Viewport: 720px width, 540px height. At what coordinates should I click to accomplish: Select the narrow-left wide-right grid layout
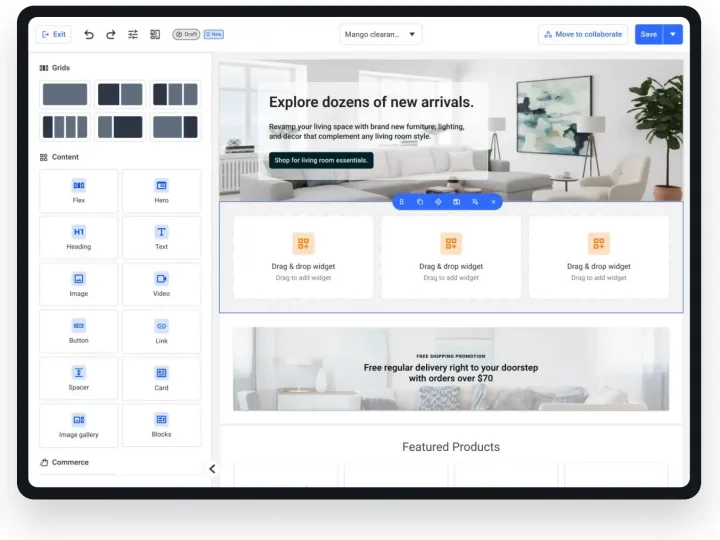[120, 127]
